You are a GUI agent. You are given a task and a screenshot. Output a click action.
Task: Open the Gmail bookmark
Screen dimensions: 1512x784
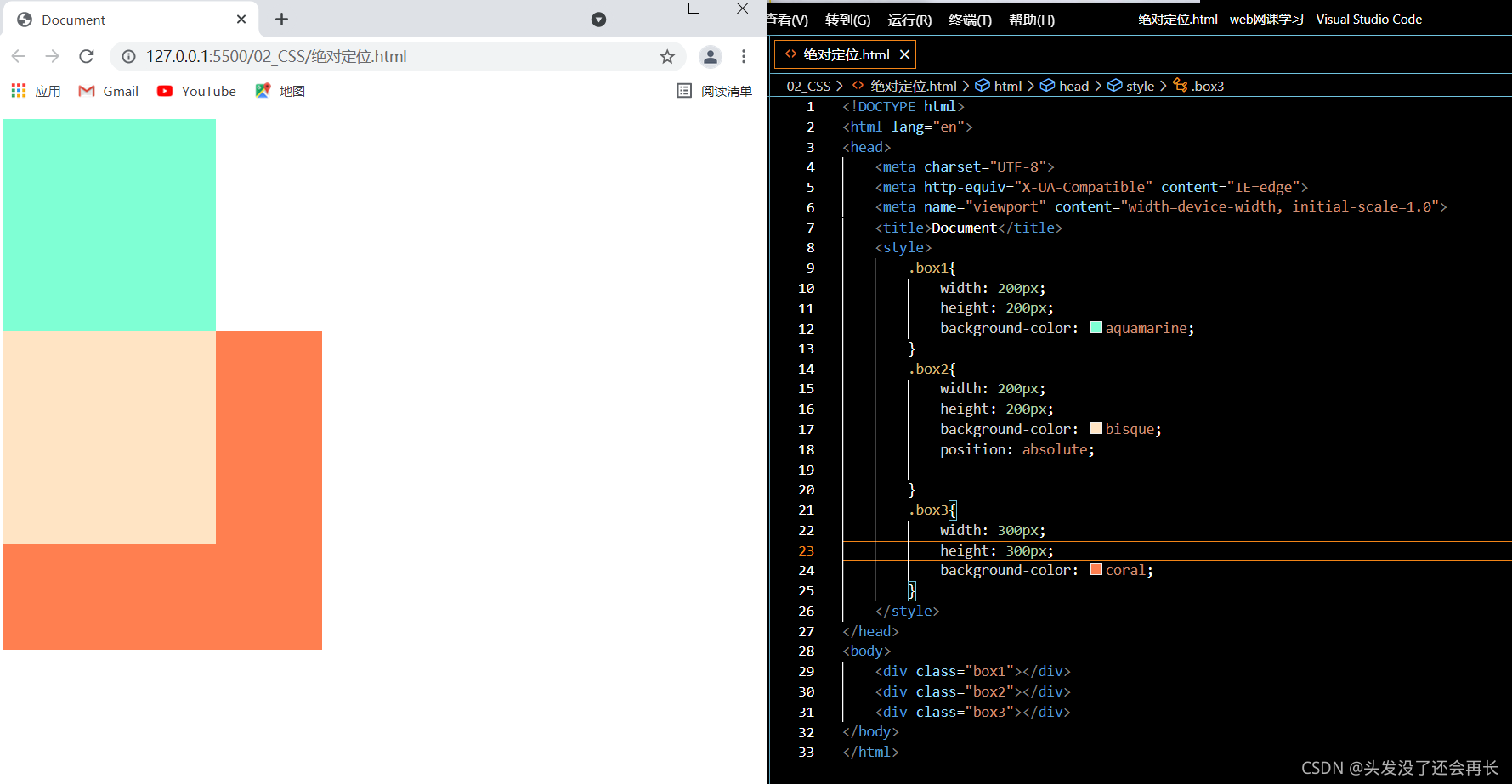click(108, 91)
